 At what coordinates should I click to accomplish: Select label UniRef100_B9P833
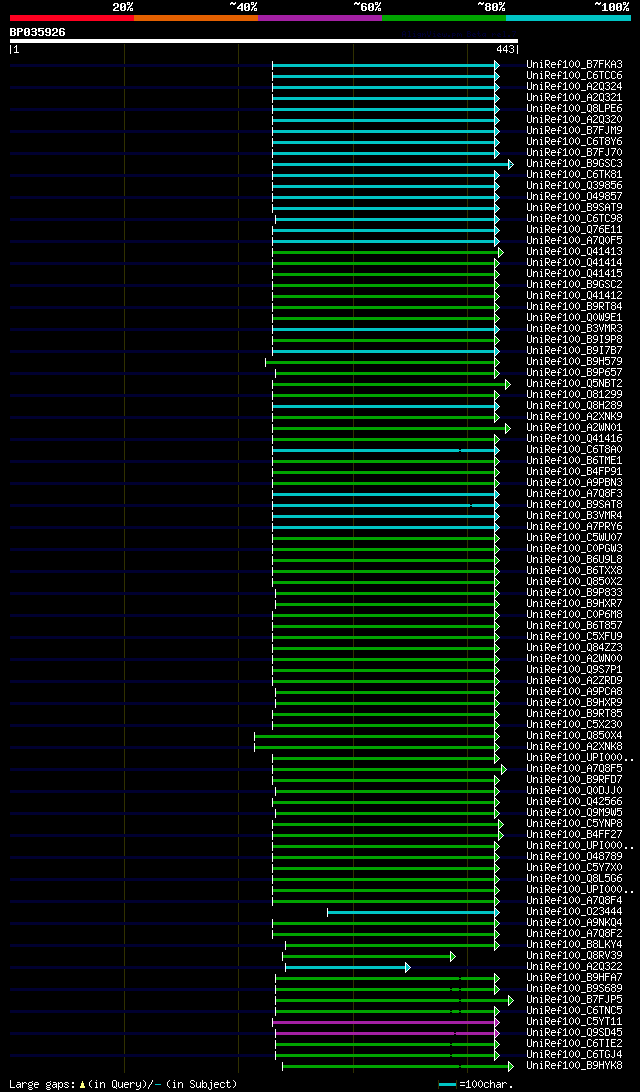coord(575,592)
